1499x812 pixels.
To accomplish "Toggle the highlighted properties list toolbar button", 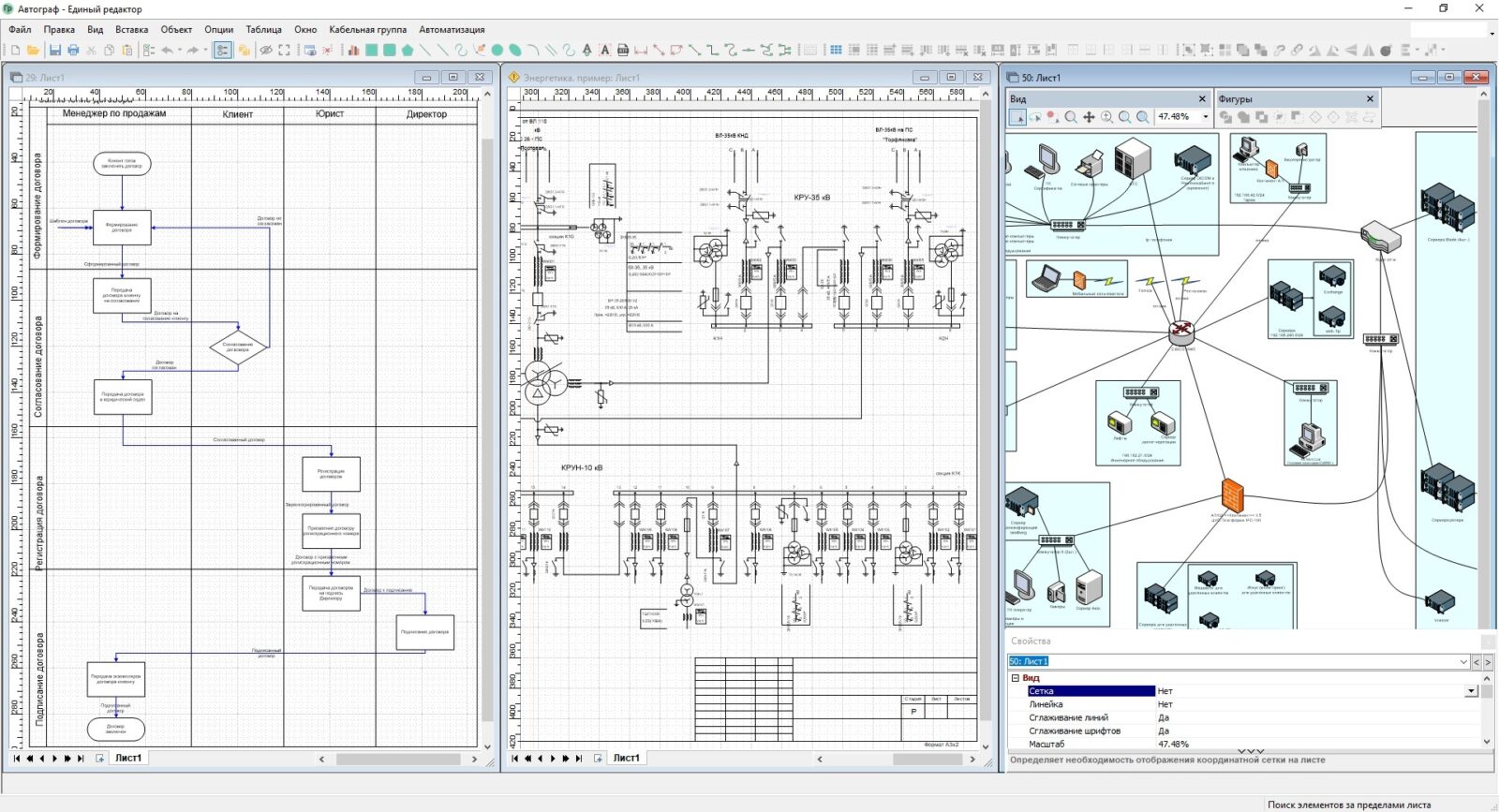I will pos(223,51).
